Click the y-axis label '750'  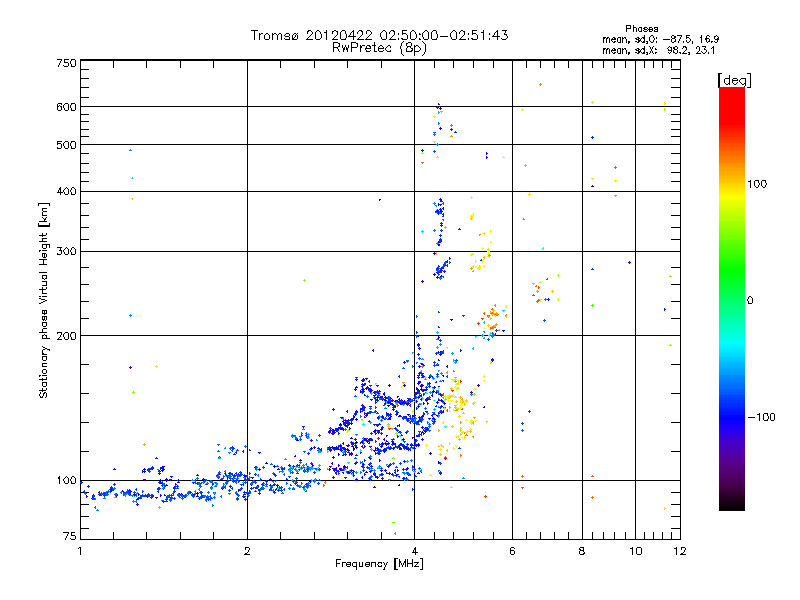pos(66,63)
